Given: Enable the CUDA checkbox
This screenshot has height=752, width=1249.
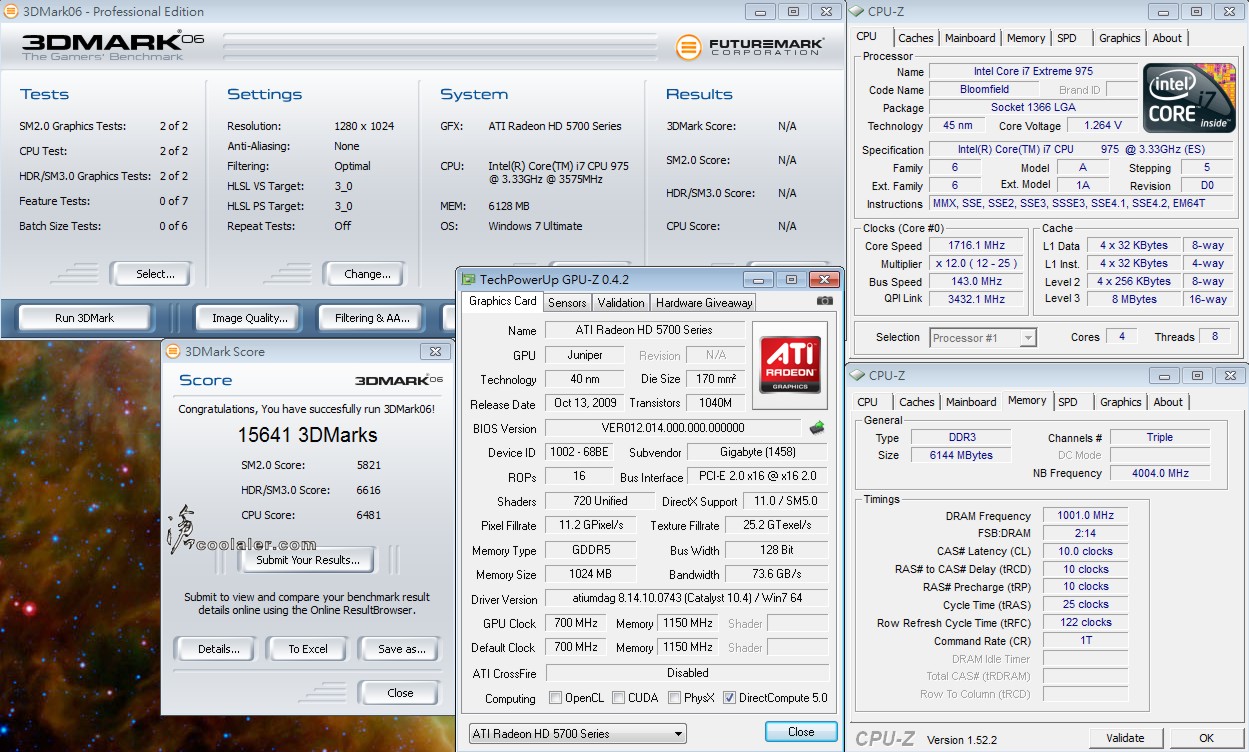Looking at the screenshot, I should [619, 698].
